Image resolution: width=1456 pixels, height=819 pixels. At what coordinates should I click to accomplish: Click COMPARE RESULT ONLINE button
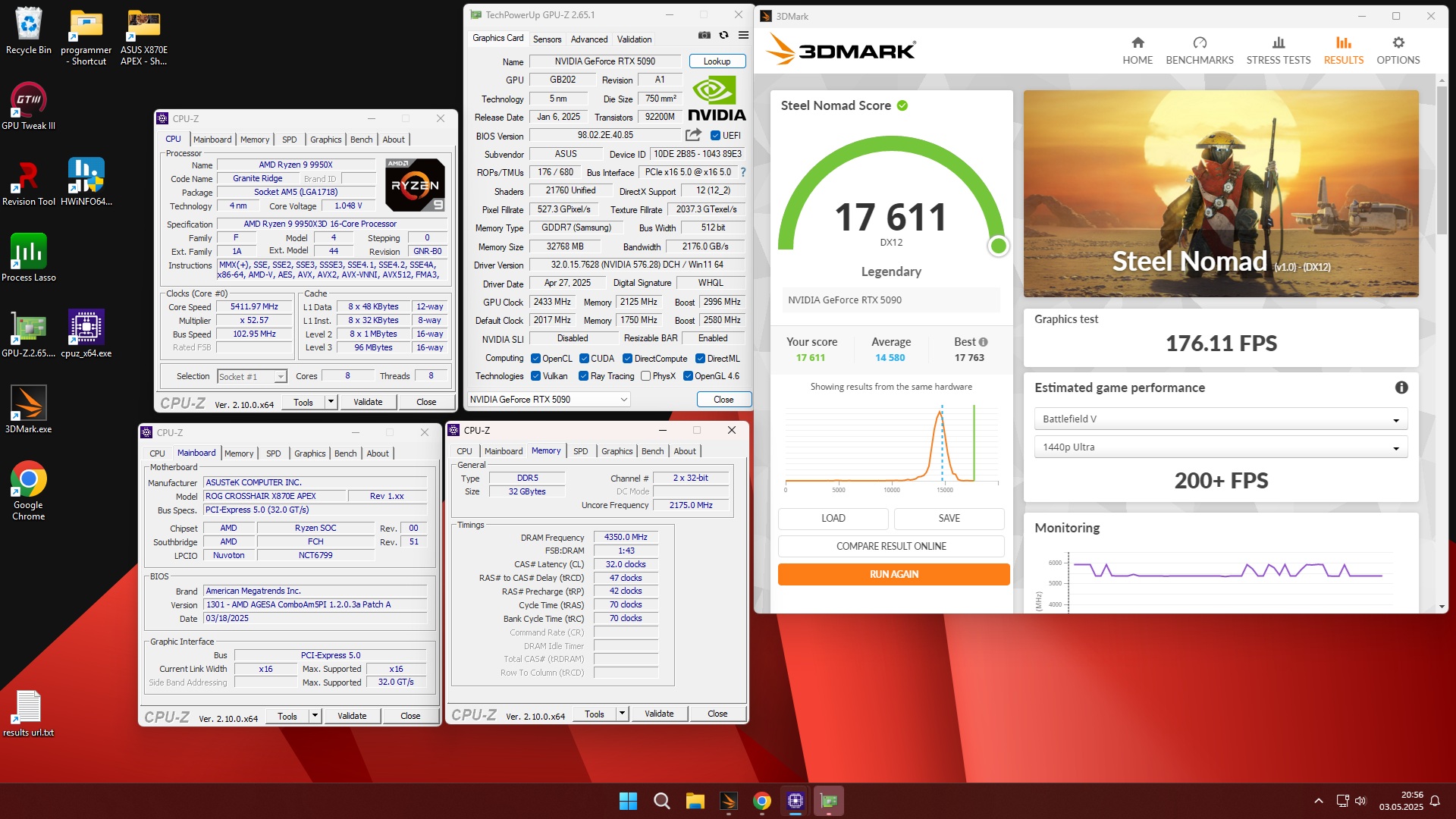pos(891,546)
